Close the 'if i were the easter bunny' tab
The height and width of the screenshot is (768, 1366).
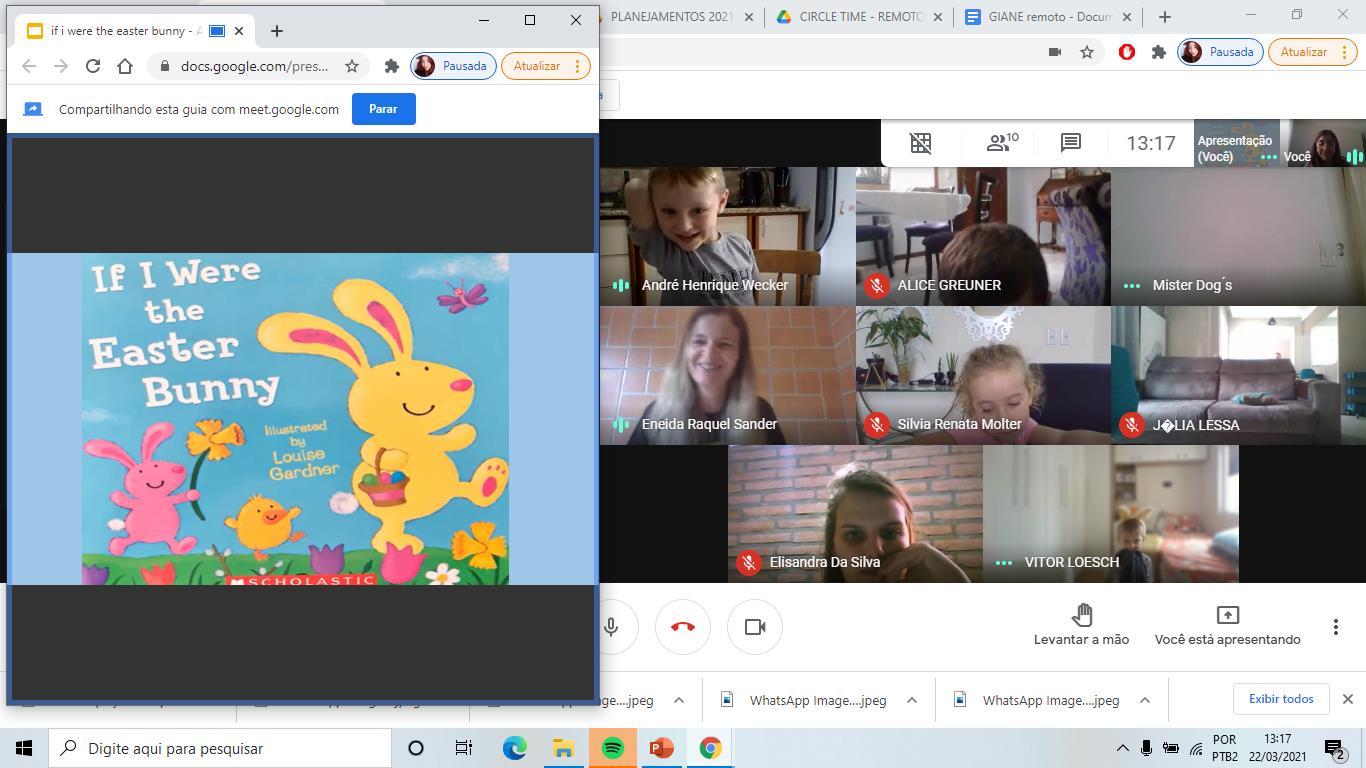click(x=239, y=31)
